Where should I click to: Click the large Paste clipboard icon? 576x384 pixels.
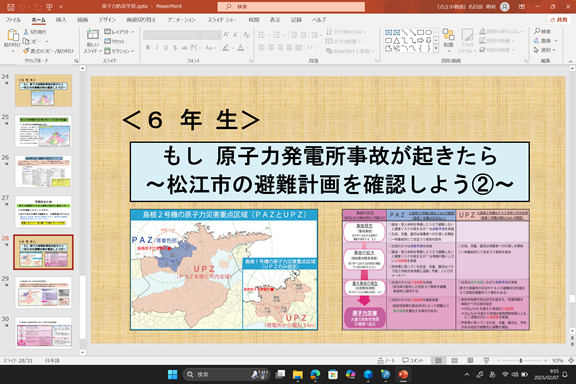point(12,36)
